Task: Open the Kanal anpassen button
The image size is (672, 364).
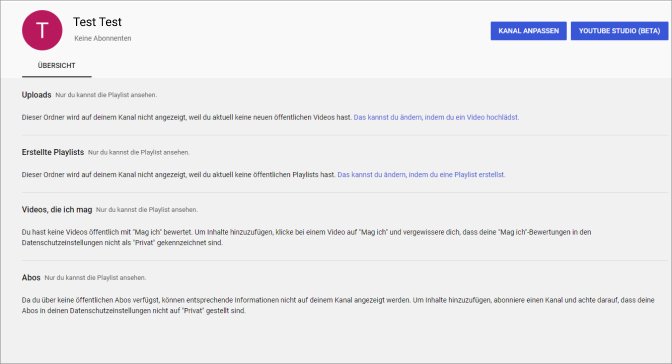Action: [528, 31]
